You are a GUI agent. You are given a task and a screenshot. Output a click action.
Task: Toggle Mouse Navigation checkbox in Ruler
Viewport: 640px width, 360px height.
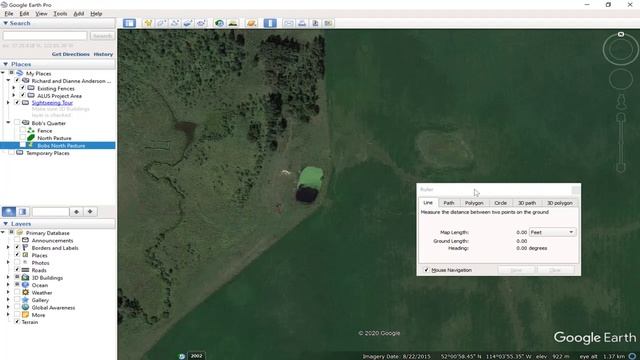click(427, 270)
